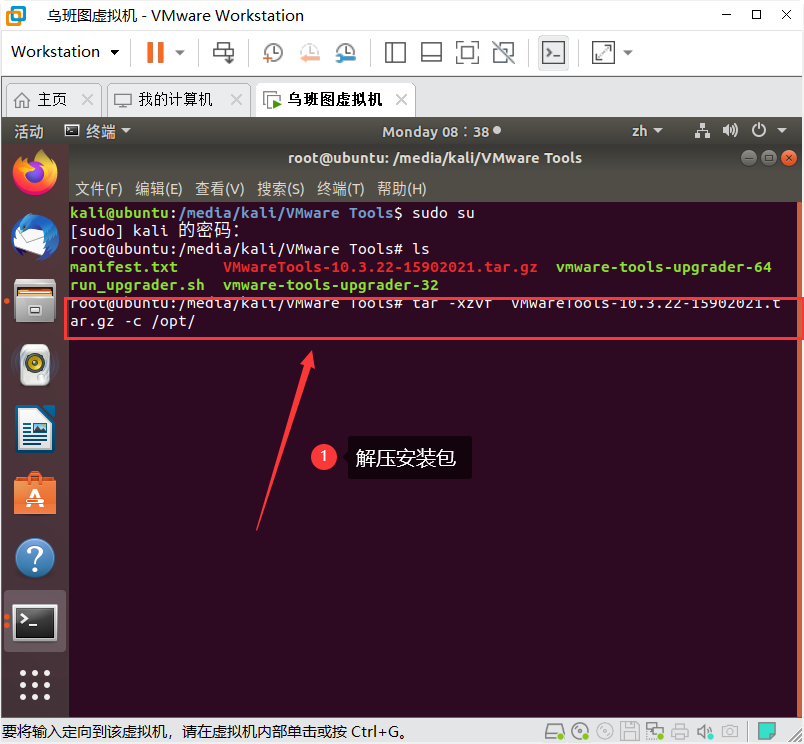The image size is (804, 744).
Task: Expand the power options arrow beside pause
Action: click(x=180, y=52)
